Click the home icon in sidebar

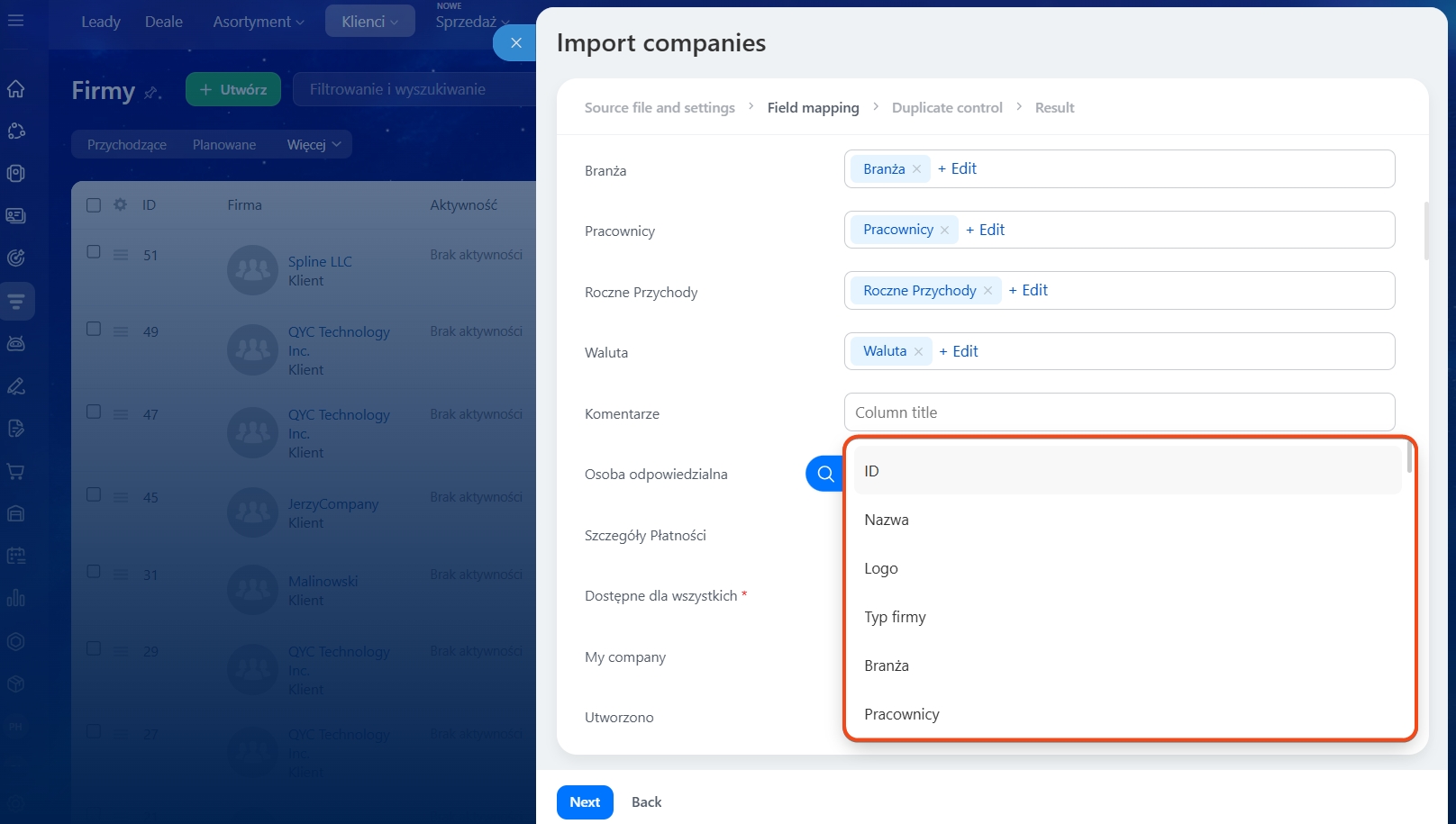click(x=16, y=89)
